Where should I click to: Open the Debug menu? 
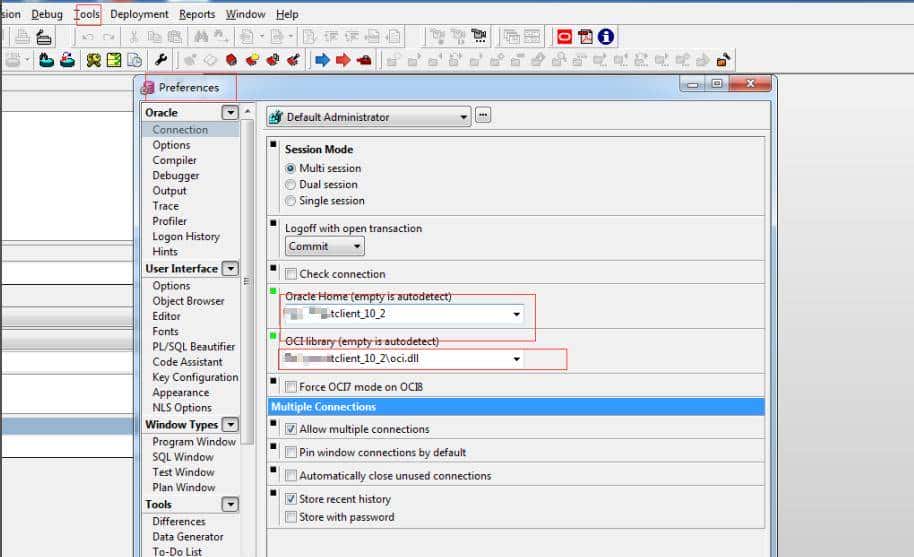pos(47,14)
